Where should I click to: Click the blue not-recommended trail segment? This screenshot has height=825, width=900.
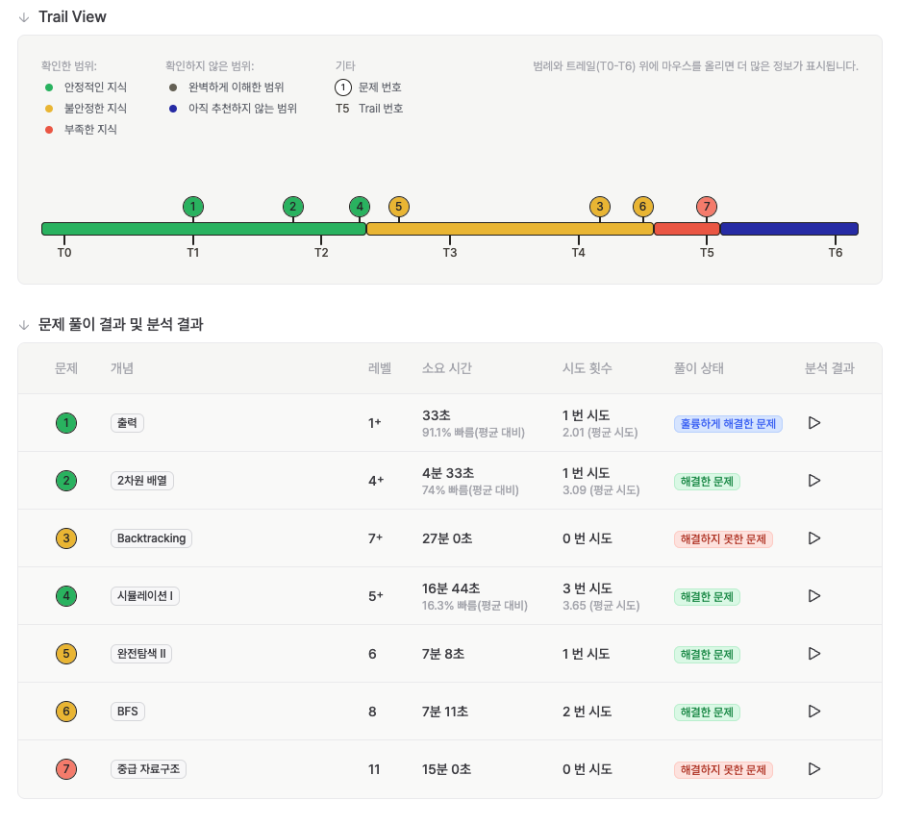[x=789, y=228]
